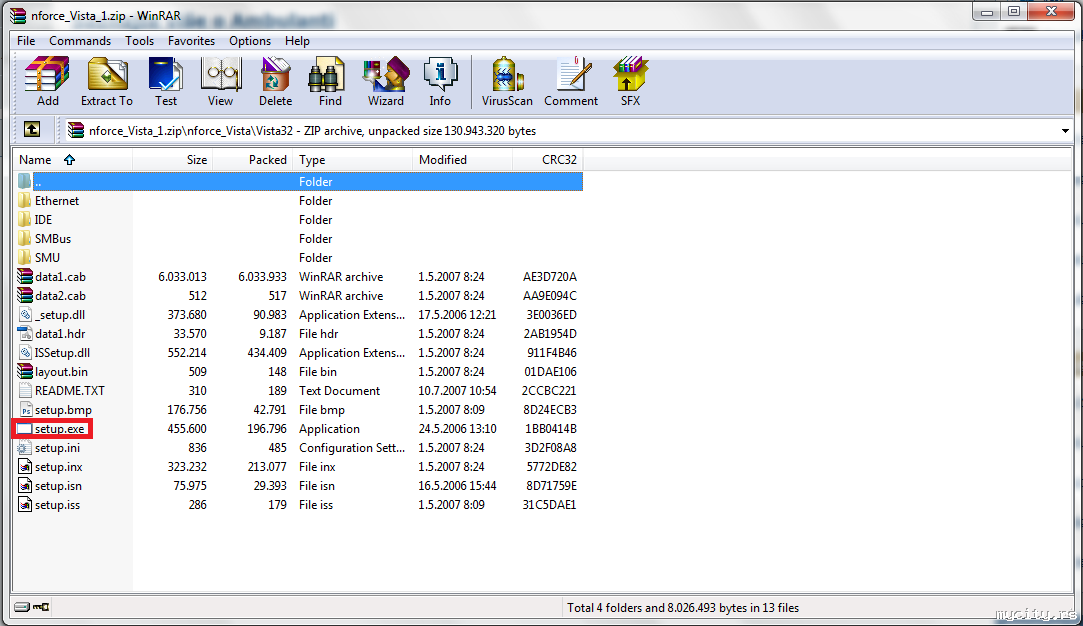This screenshot has height=626, width=1083.
Task: Go up one folder level button
Action: point(32,129)
